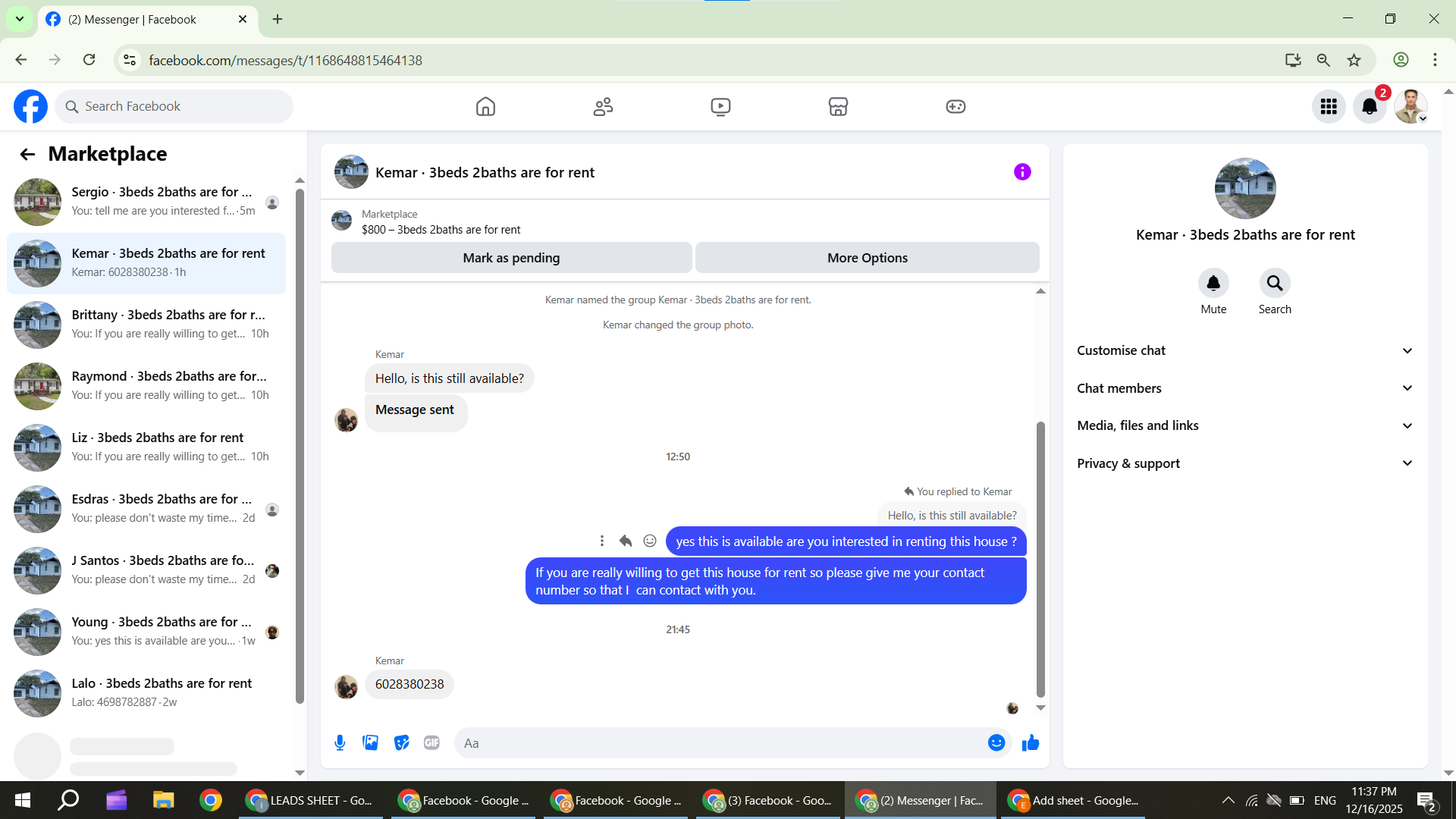
Task: Choose a GIF icon in composer
Action: point(431,743)
